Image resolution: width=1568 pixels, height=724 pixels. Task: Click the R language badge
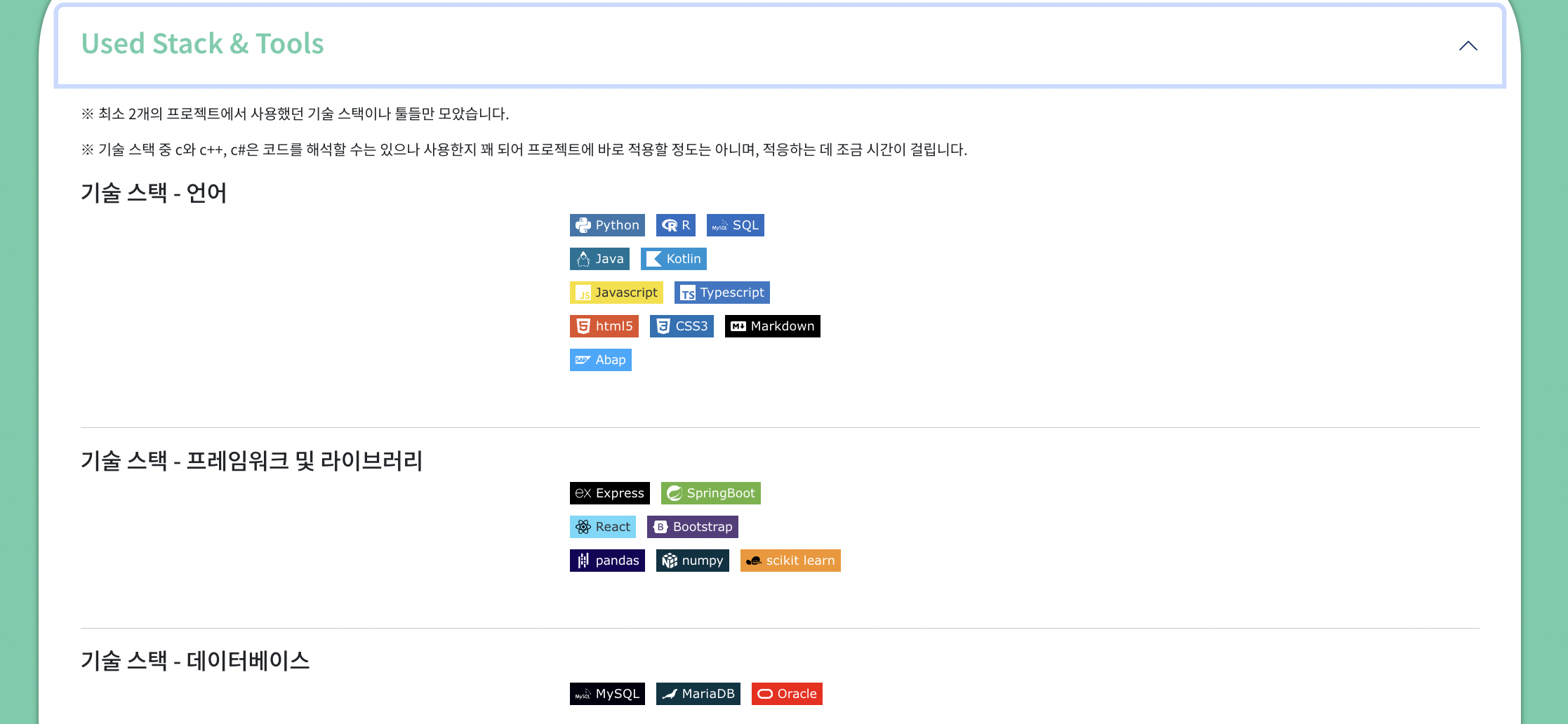676,225
